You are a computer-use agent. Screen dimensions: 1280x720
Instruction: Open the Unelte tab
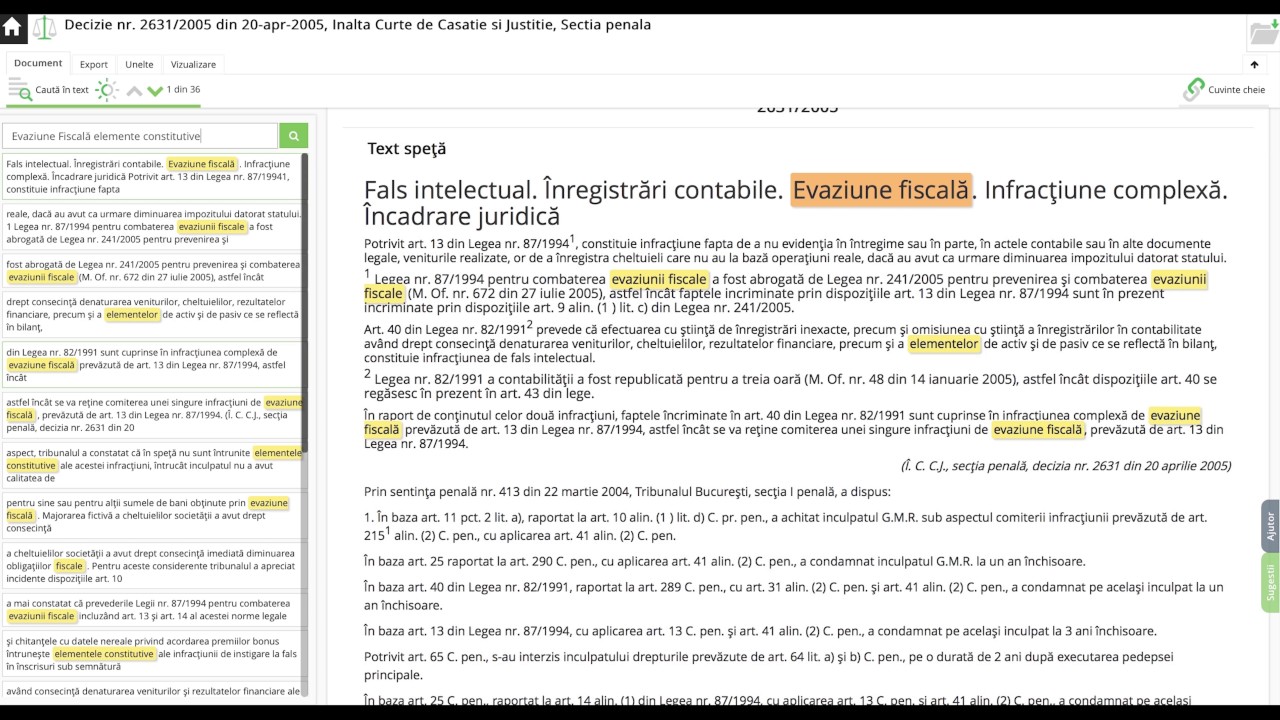tap(139, 64)
